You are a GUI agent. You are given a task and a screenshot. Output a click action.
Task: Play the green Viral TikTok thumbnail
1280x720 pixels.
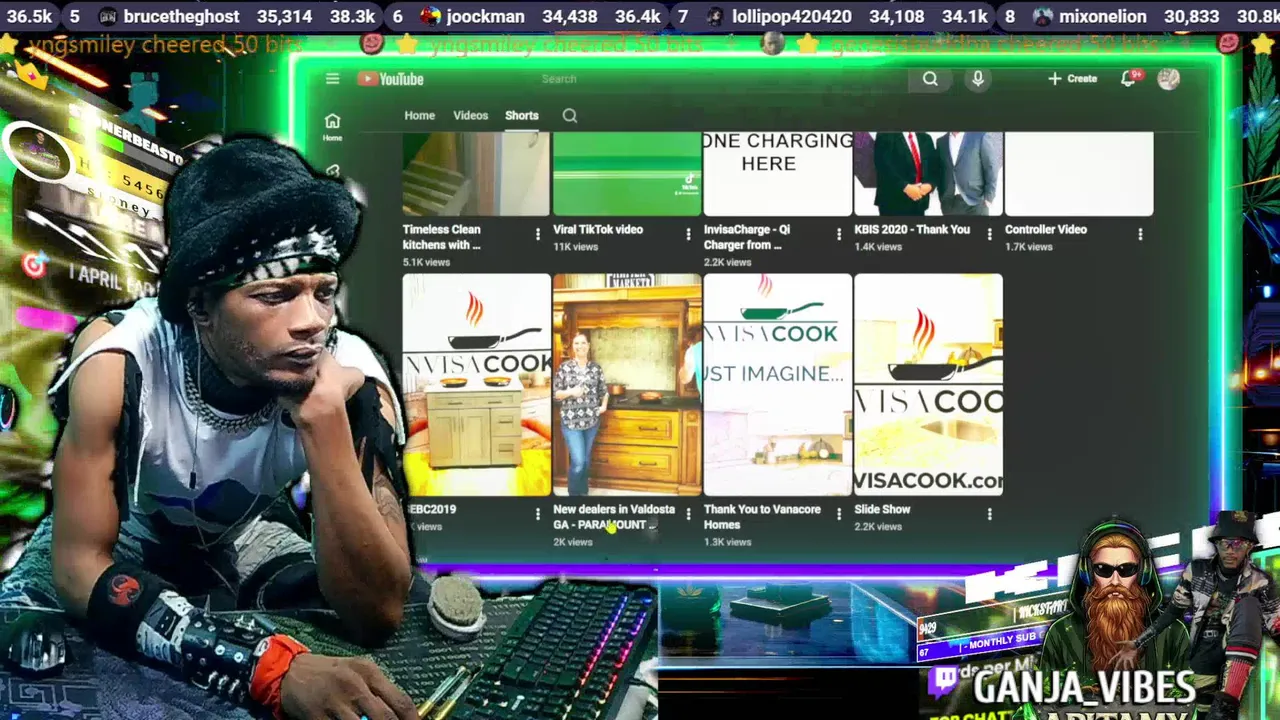(x=627, y=174)
